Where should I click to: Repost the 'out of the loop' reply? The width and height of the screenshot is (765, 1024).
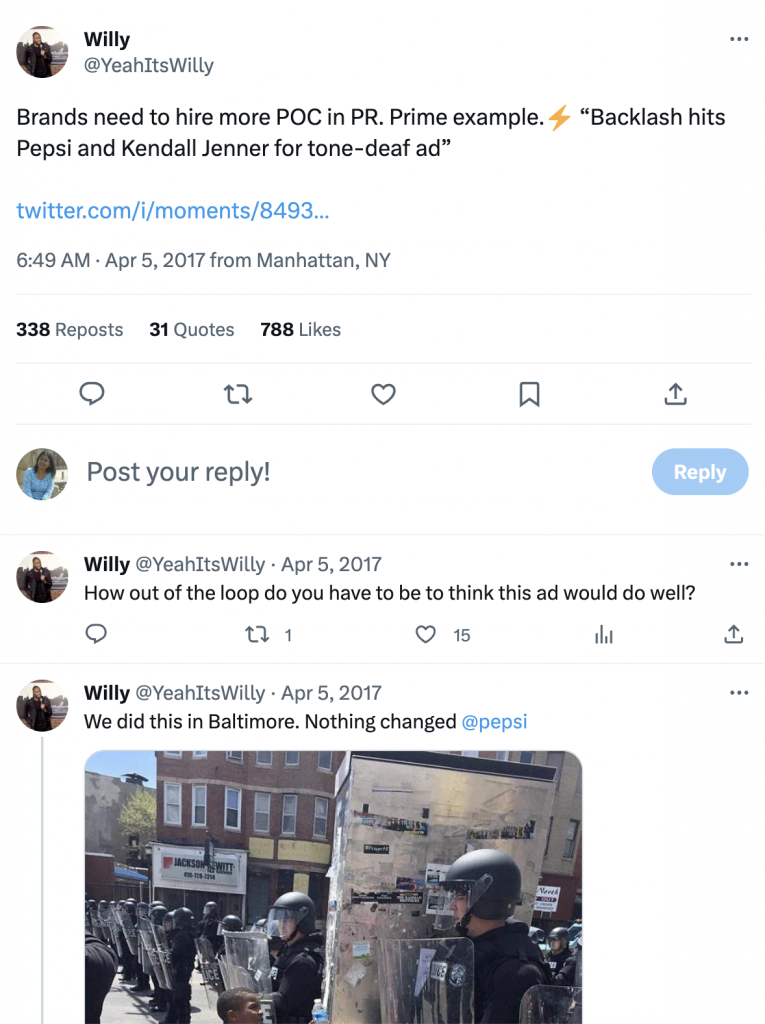click(x=259, y=635)
